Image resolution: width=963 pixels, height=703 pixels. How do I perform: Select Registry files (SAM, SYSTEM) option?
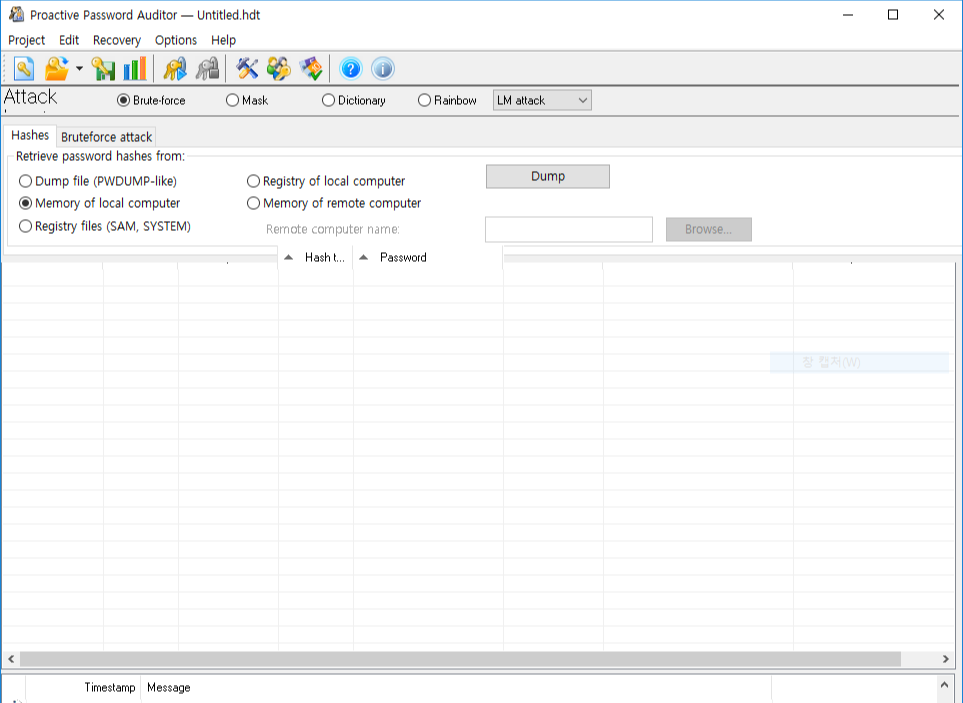tap(105, 227)
